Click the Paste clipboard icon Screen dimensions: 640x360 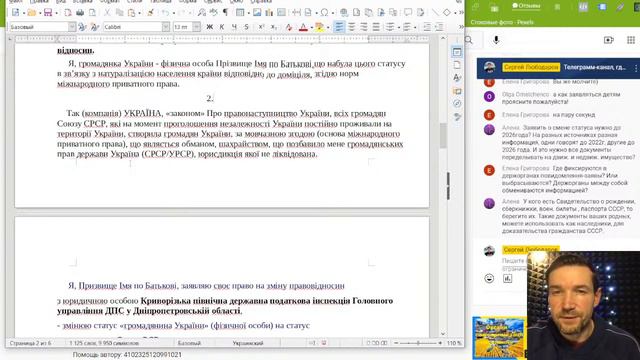point(131,13)
